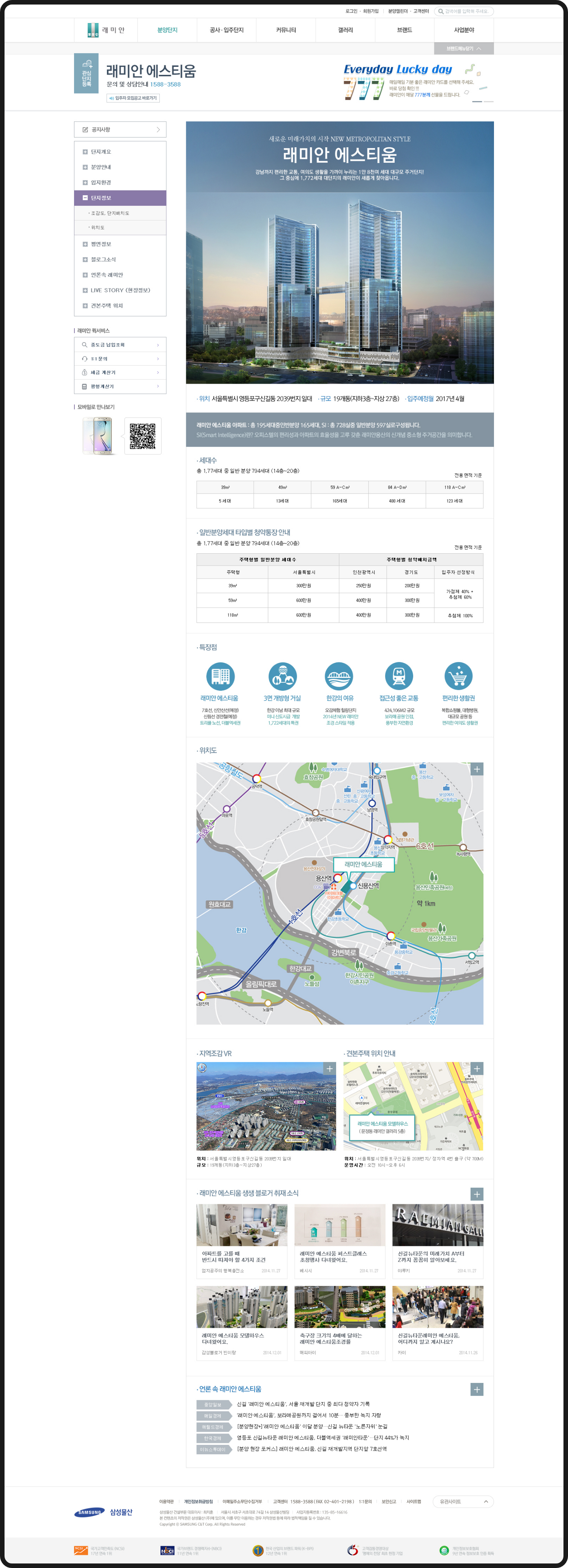Click the plus icon on the 지역조감 VR image
The width and height of the screenshot is (568, 1568).
pyautogui.click(x=329, y=1069)
